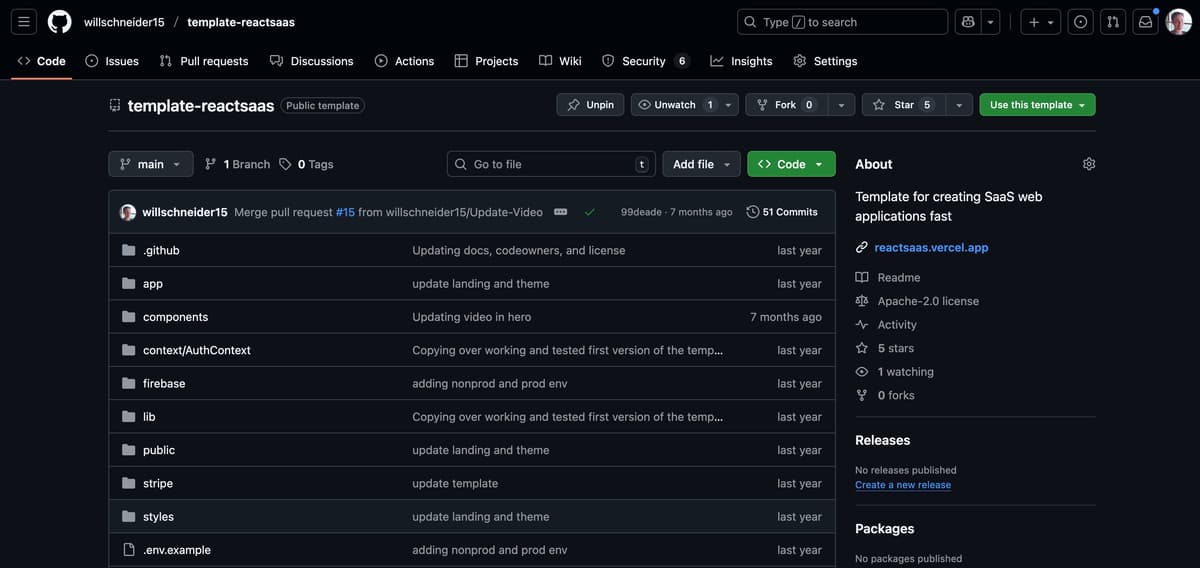Unpin the repository from profile

click(x=590, y=105)
